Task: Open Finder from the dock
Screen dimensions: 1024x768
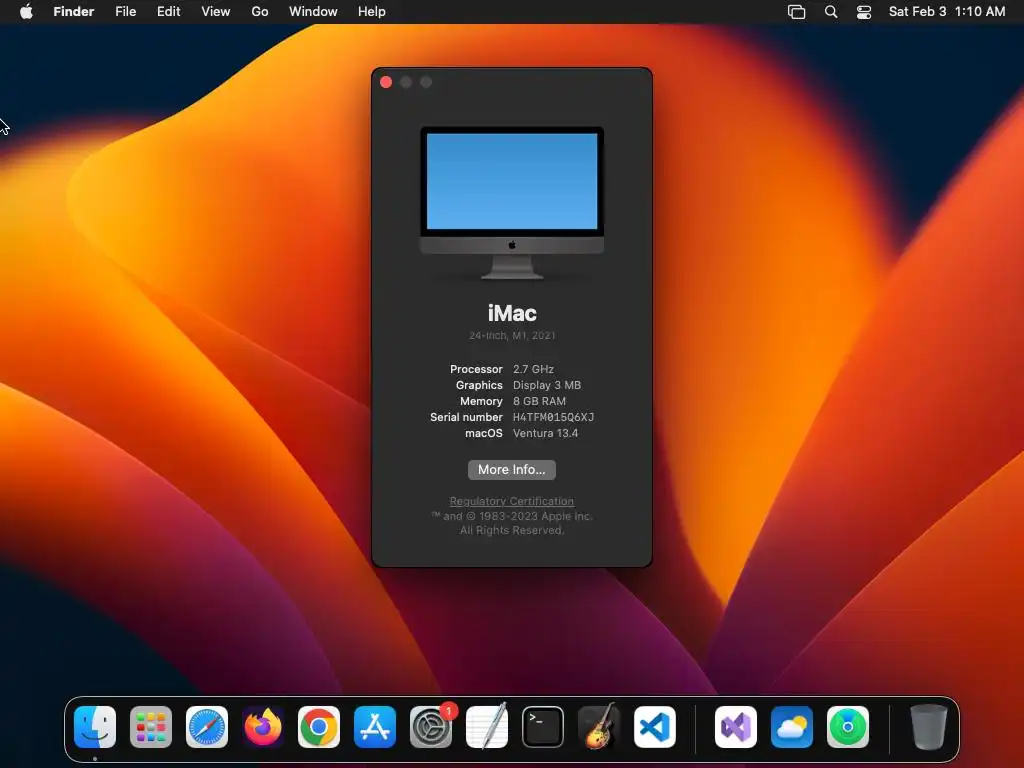Action: (x=95, y=727)
